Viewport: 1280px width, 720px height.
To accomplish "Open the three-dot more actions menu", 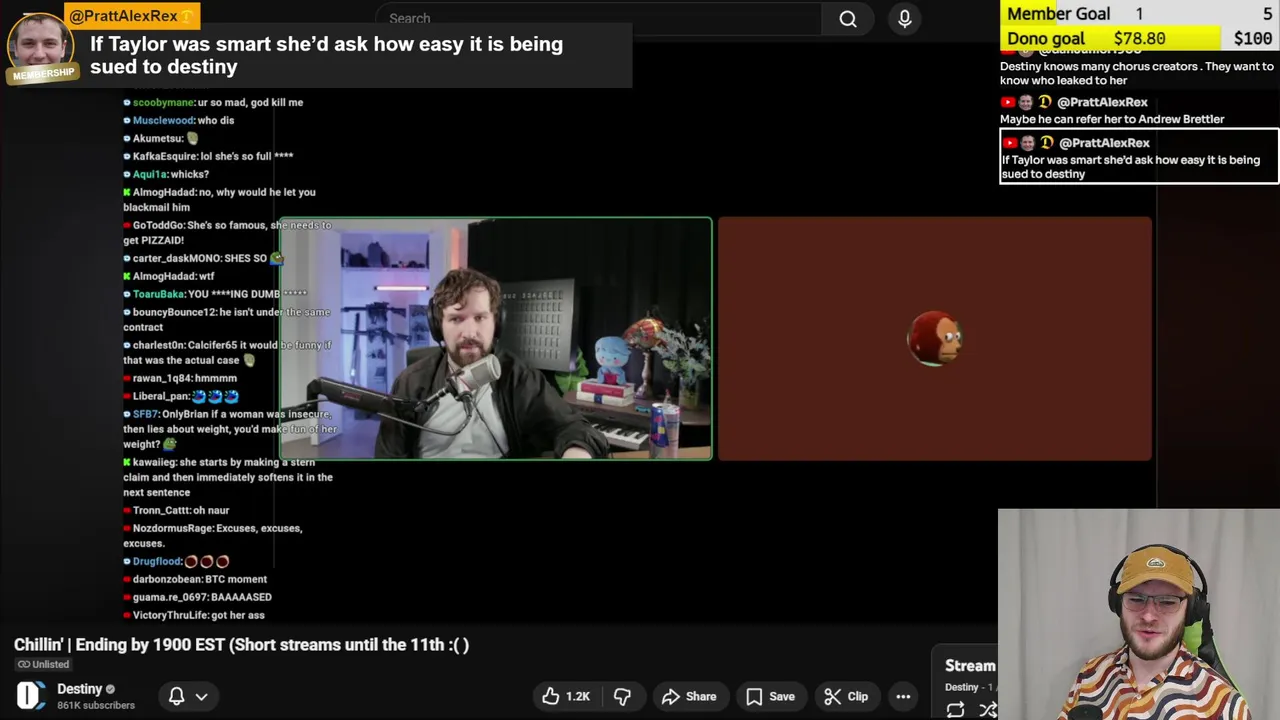I will coord(903,696).
